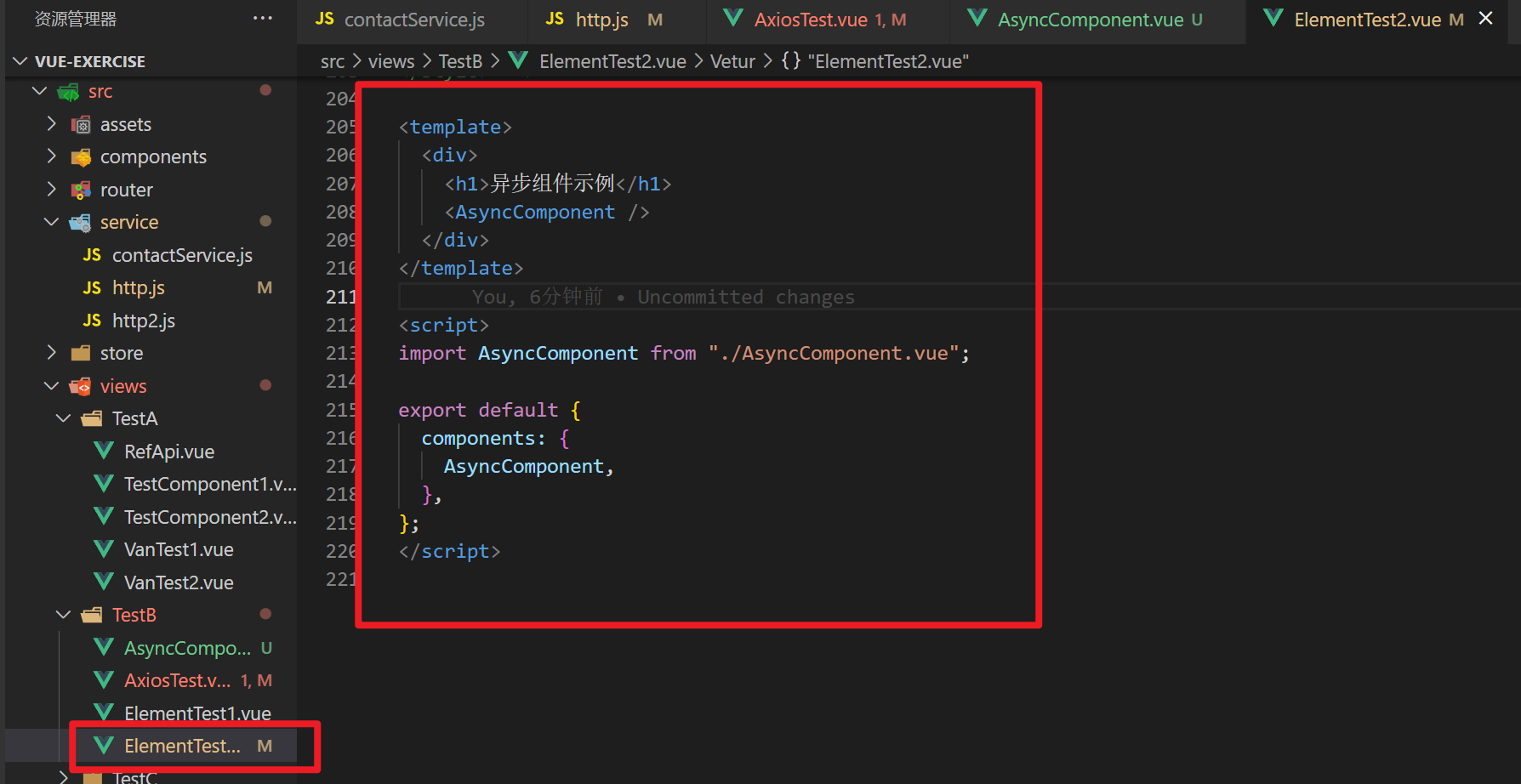Click src in the breadcrumb
1521x784 pixels.
pyautogui.click(x=333, y=61)
